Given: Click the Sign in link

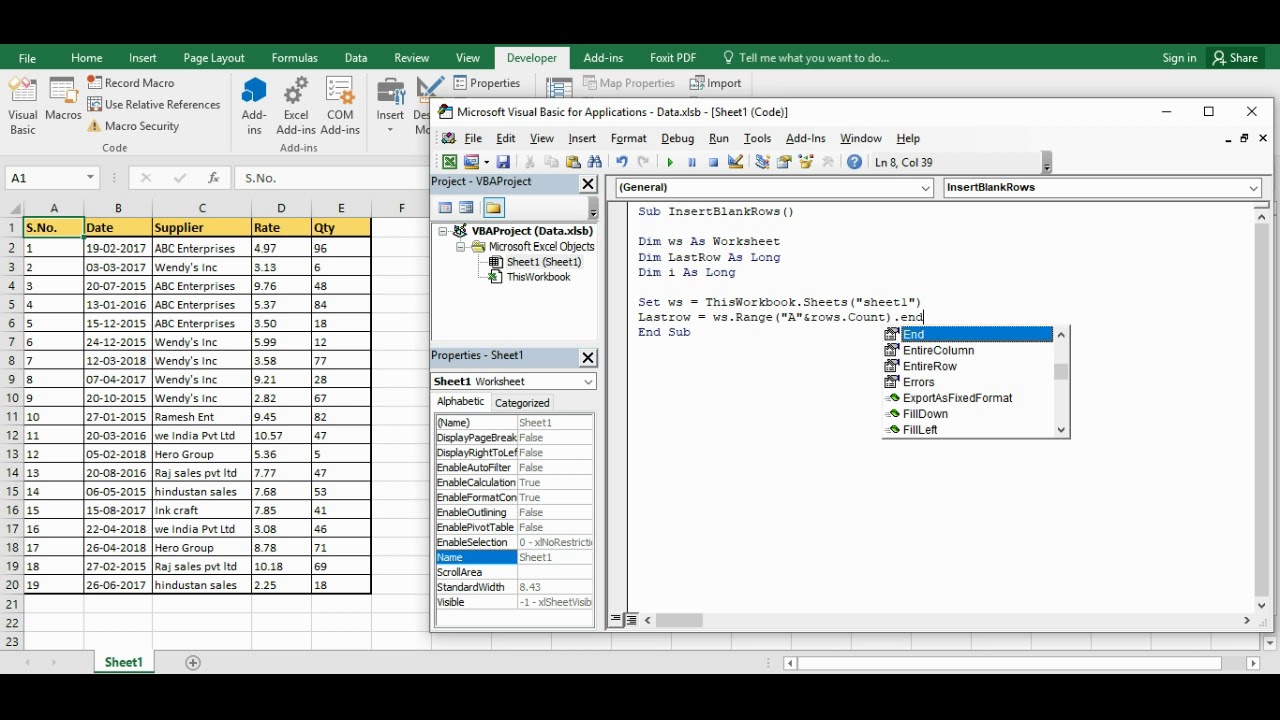Looking at the screenshot, I should coord(1179,58).
